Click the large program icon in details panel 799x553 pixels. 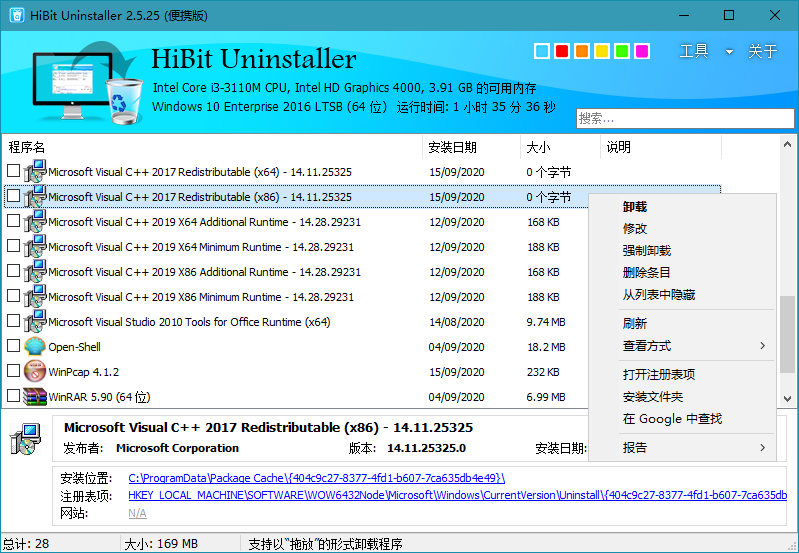(x=25, y=439)
